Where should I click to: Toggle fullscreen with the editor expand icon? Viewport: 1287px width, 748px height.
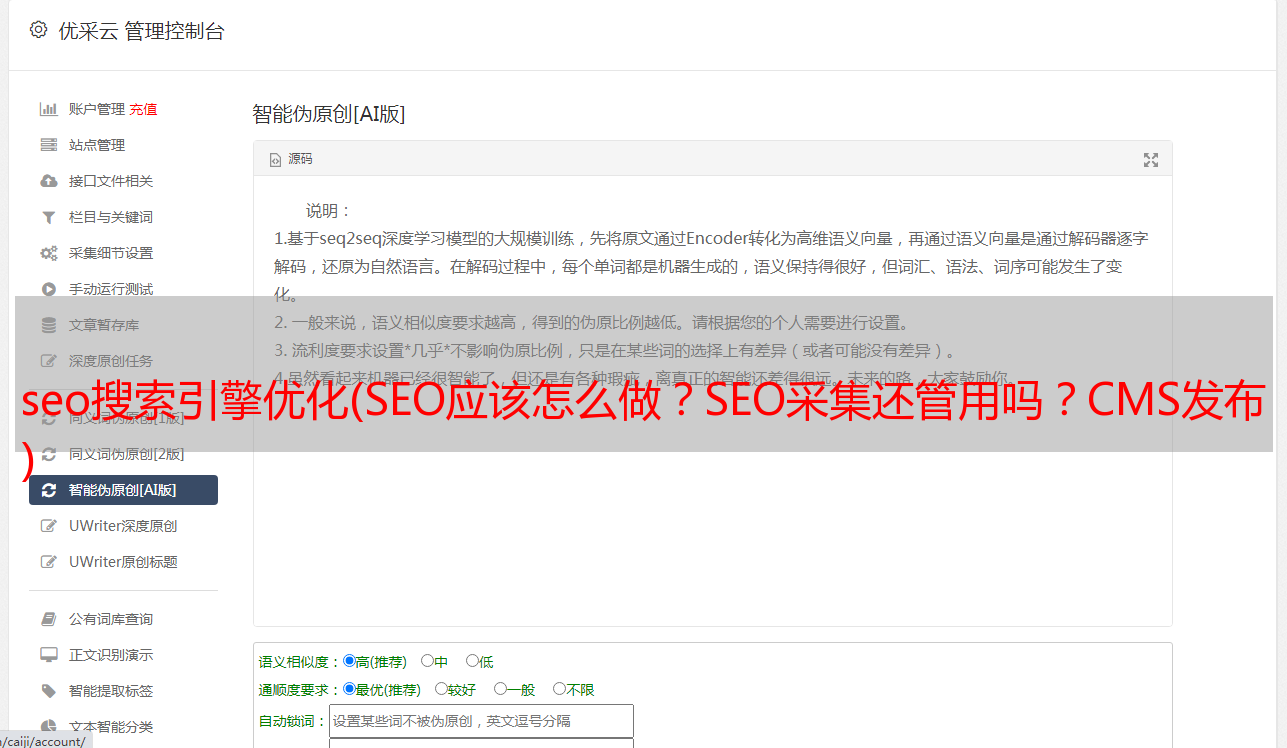point(1151,160)
